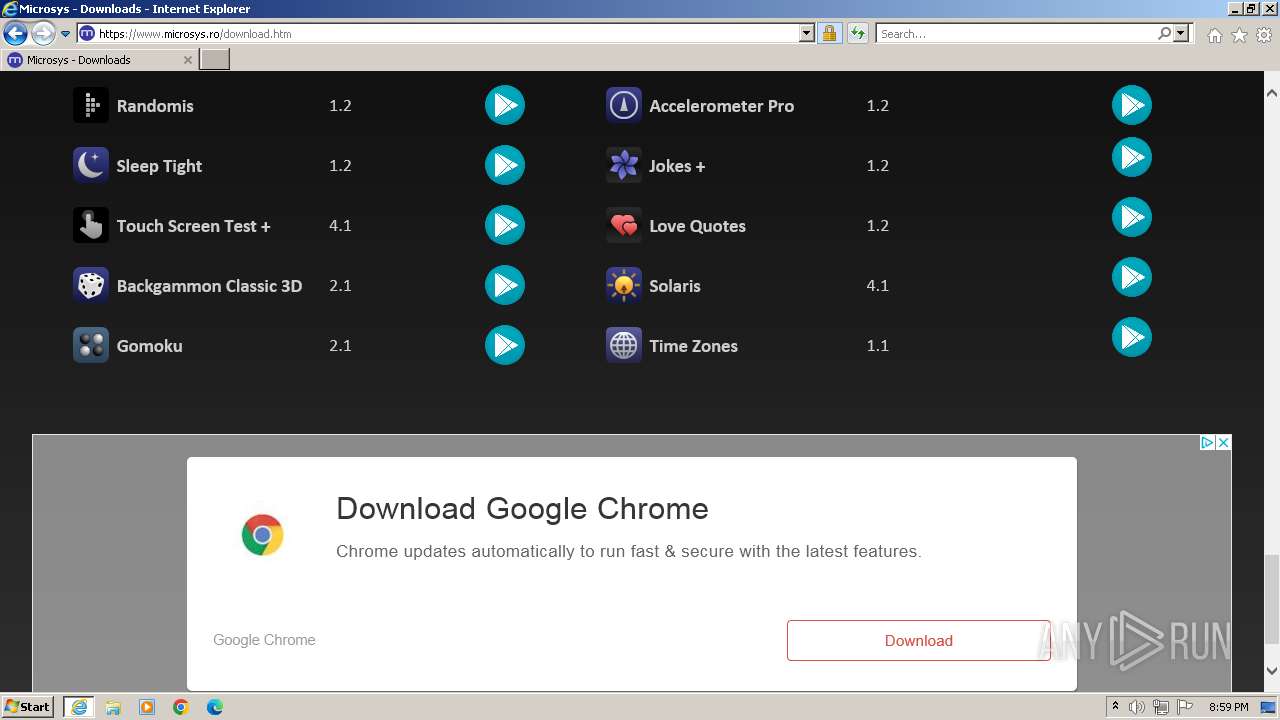This screenshot has height=720, width=1280.
Task: Refresh the page with the refresh button
Action: (857, 33)
